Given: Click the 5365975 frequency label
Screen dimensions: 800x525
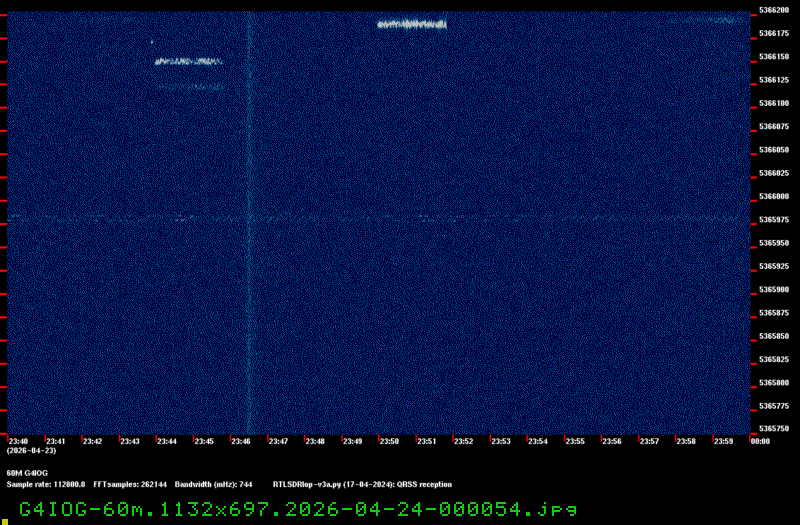Looking at the screenshot, I should [774, 220].
